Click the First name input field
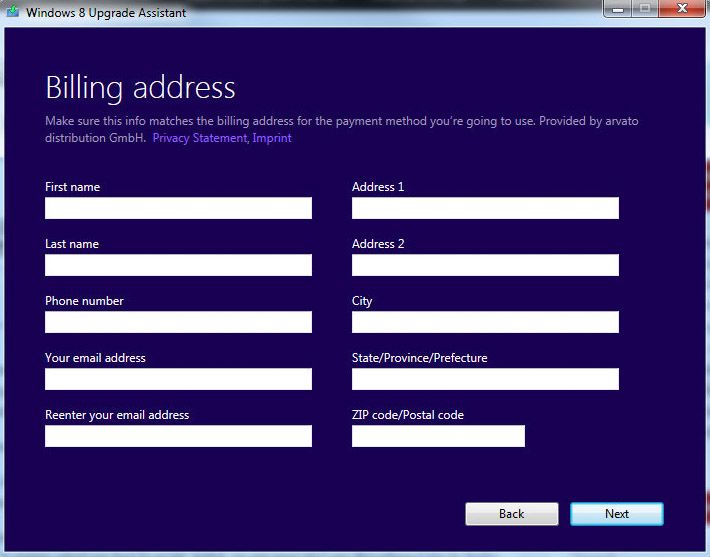Image resolution: width=710 pixels, height=557 pixels. click(x=178, y=208)
